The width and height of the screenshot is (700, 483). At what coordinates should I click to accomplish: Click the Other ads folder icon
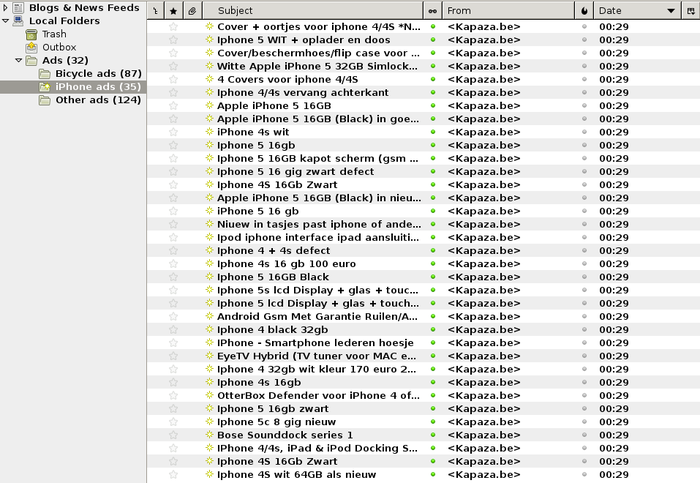click(x=45, y=100)
